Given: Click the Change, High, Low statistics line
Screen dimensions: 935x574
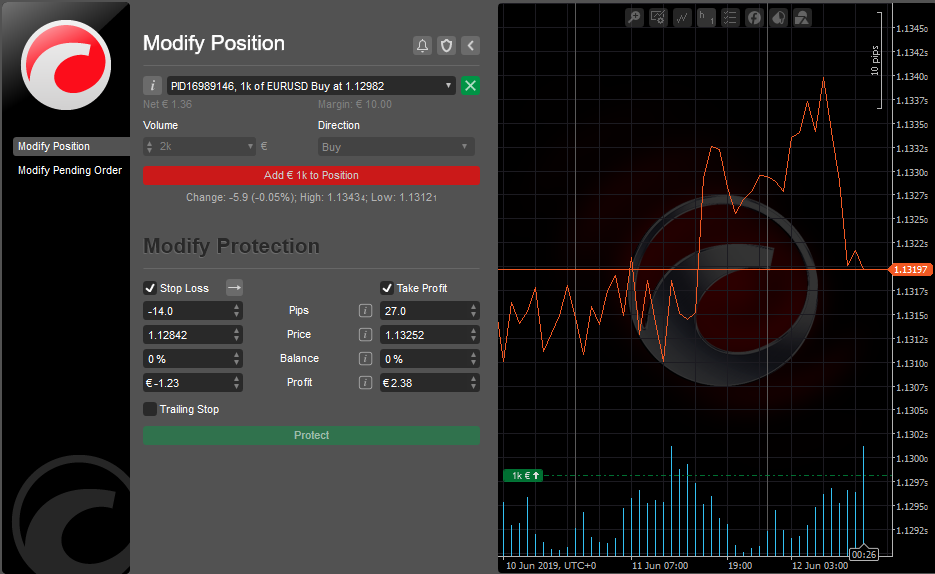Looking at the screenshot, I should 311,197.
